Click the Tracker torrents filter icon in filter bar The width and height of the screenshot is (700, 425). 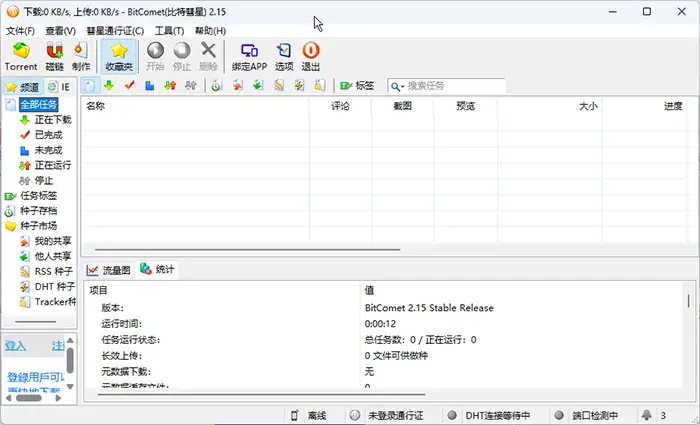coord(320,86)
